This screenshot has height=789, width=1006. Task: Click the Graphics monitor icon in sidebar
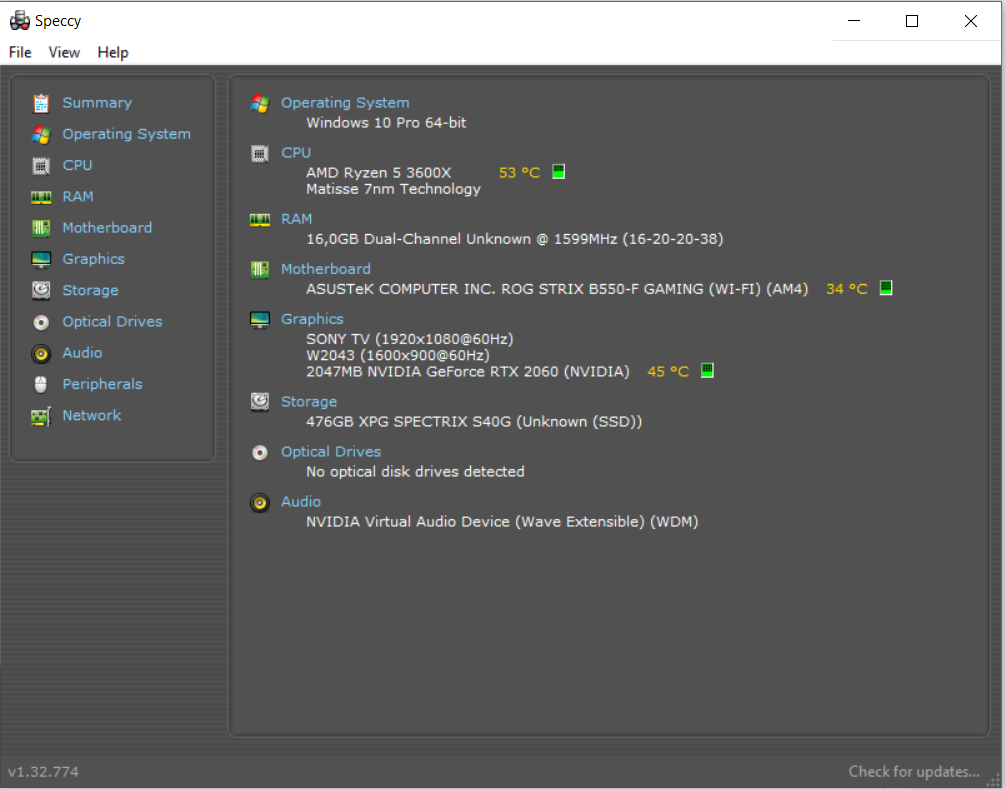pos(41,260)
